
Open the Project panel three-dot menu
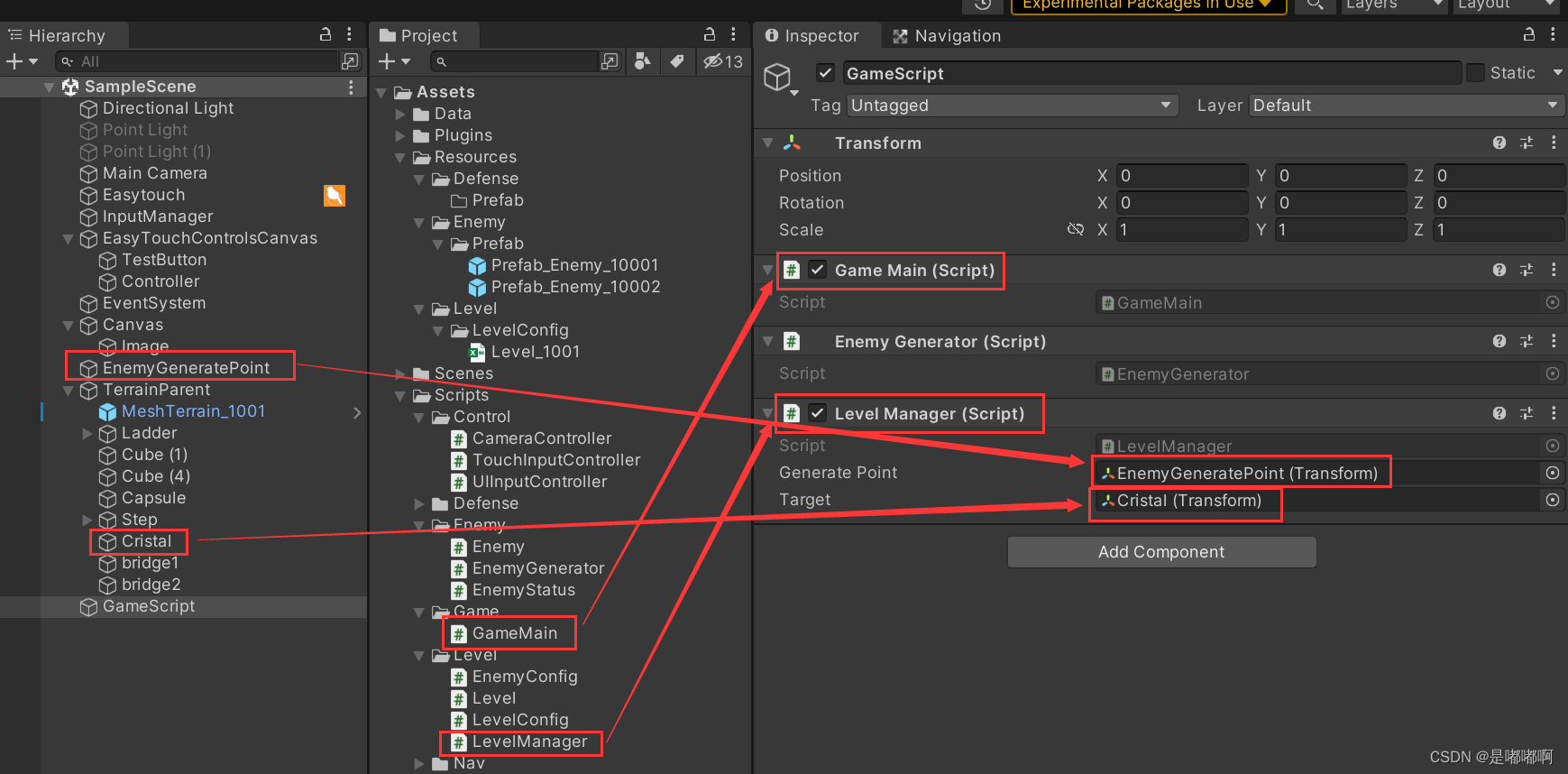pyautogui.click(x=734, y=34)
